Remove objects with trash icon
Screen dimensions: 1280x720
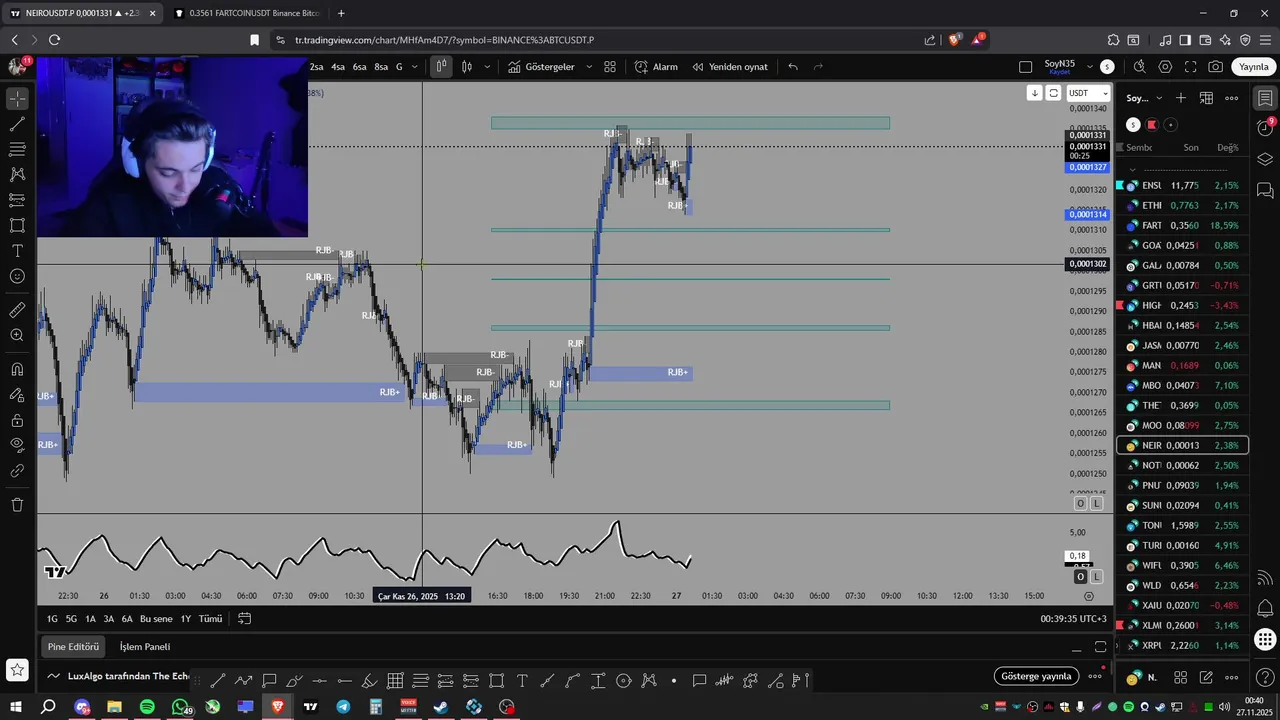pyautogui.click(x=17, y=505)
